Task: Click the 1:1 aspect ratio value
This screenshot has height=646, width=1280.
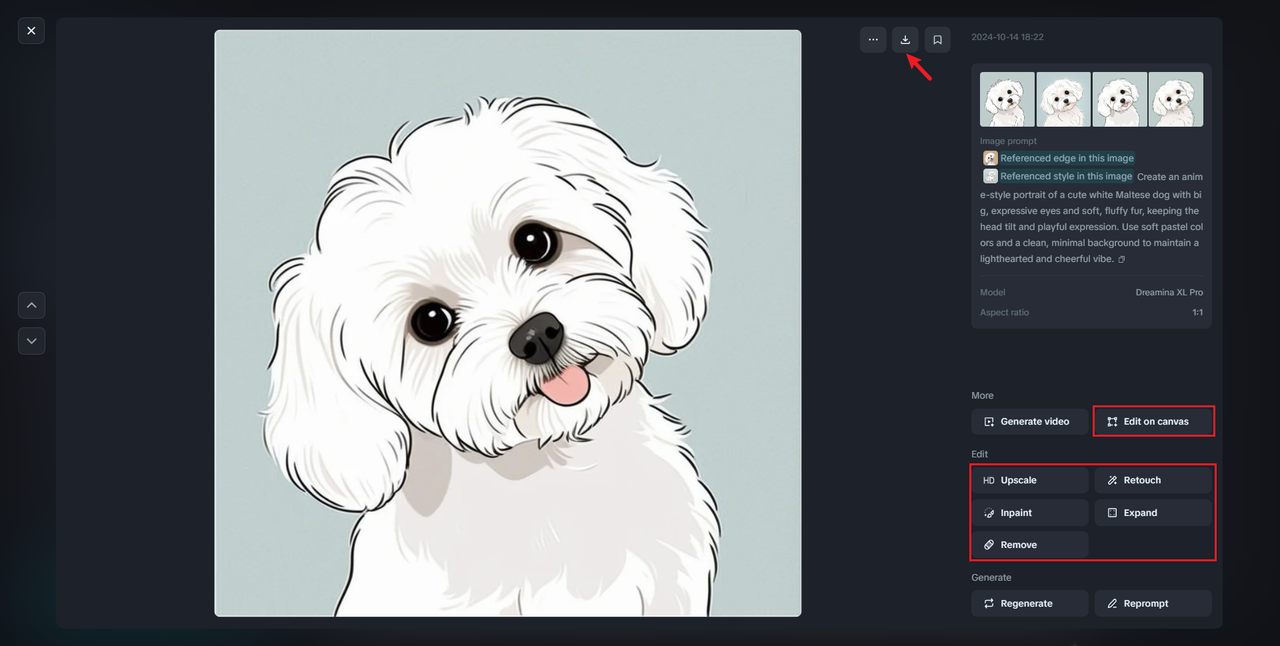Action: (x=1197, y=312)
